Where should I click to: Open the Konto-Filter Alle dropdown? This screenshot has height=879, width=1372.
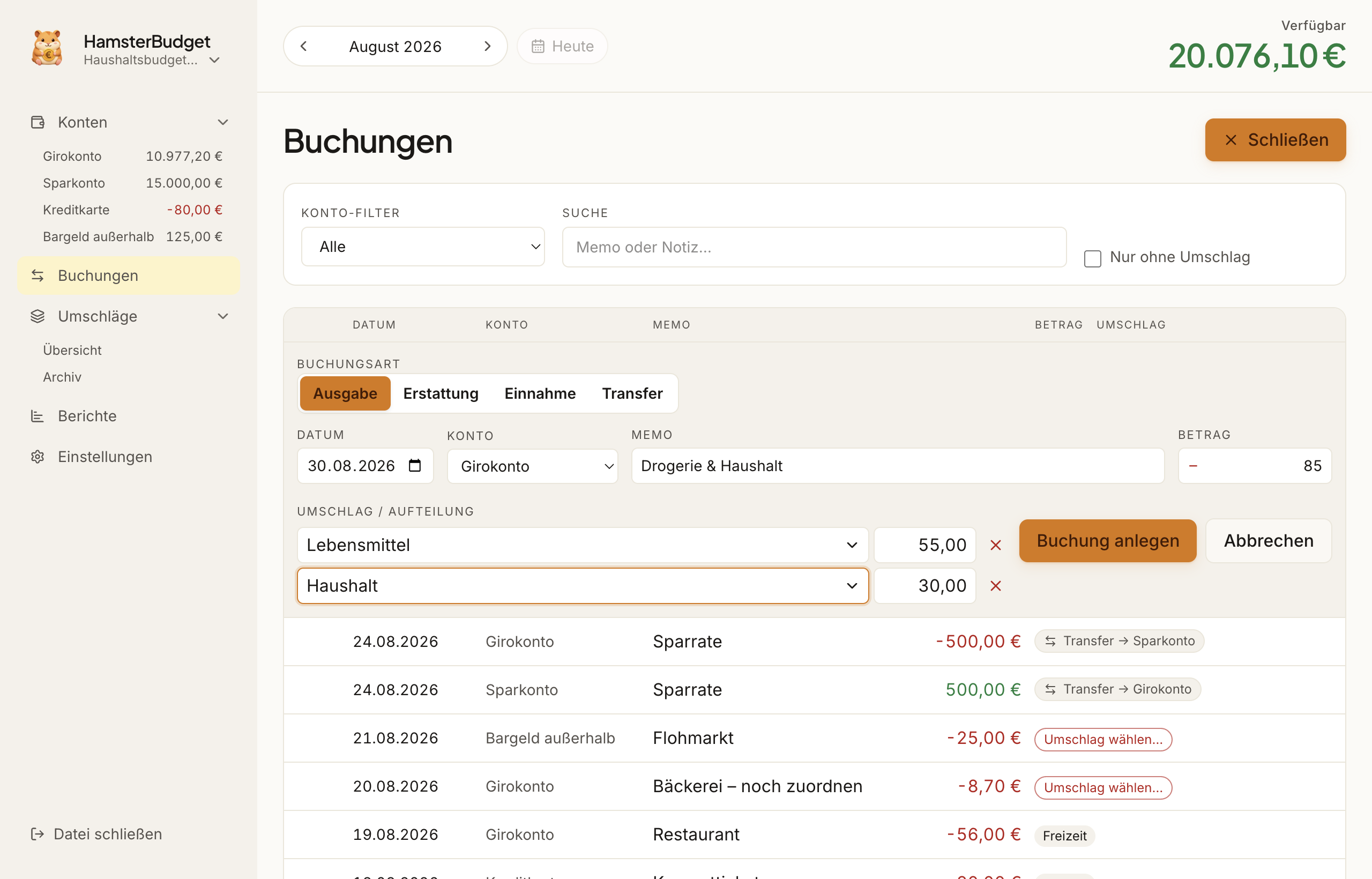(x=423, y=247)
